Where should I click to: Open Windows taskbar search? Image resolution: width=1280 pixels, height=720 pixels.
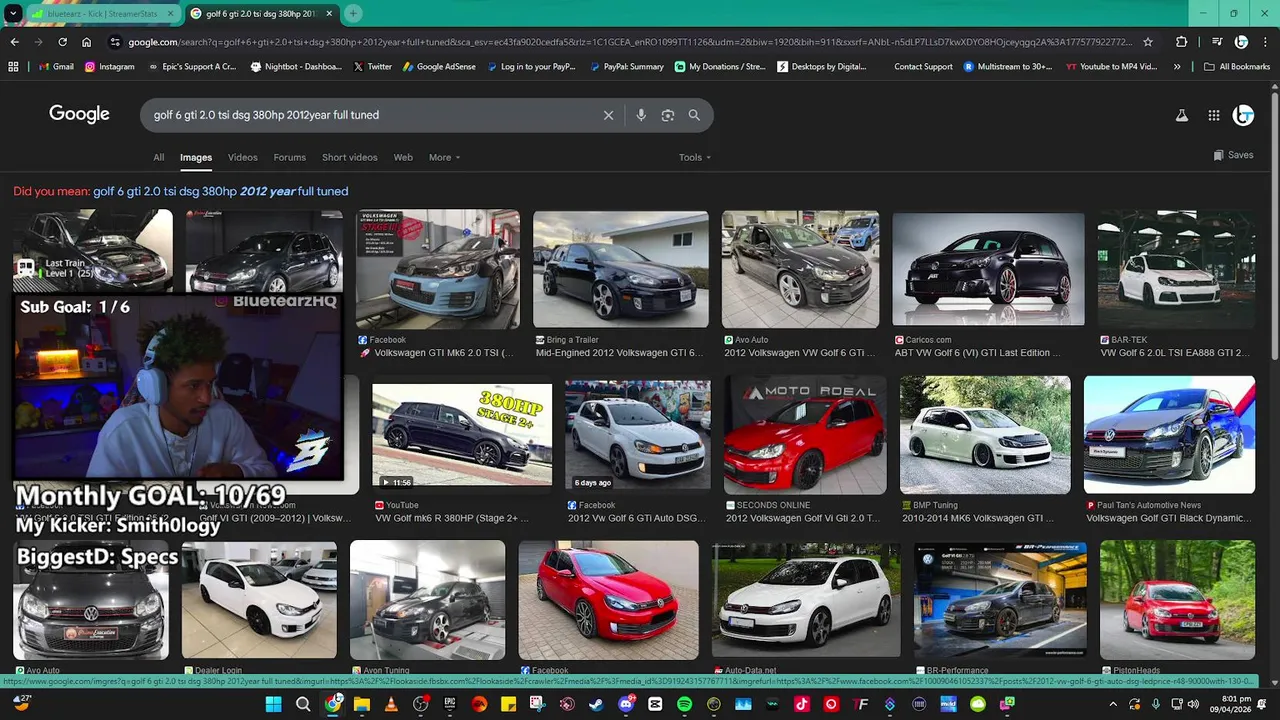[x=303, y=704]
